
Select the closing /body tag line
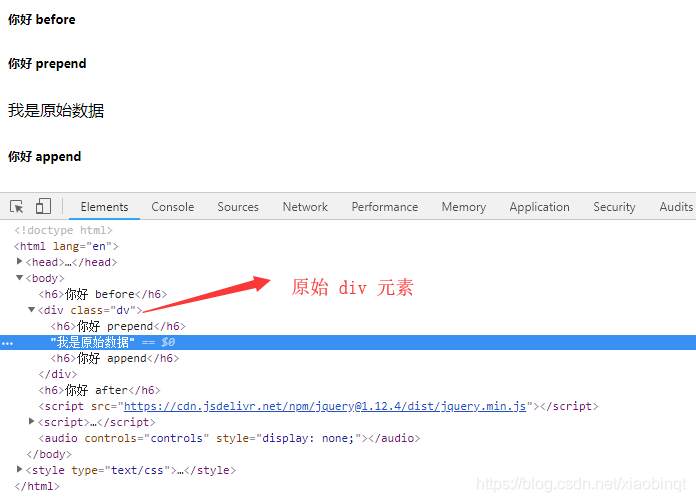49,454
